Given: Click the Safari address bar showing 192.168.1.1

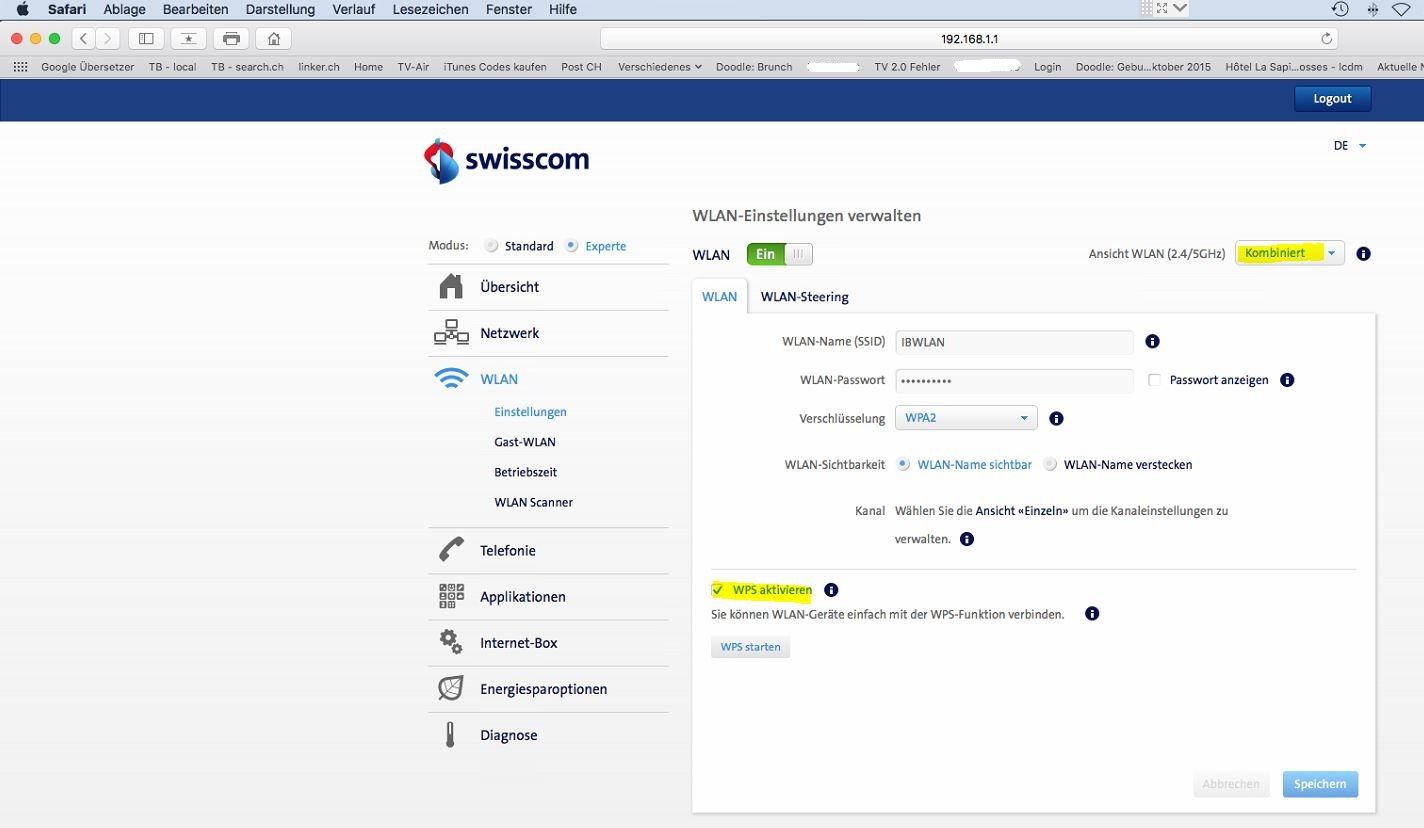Looking at the screenshot, I should tap(970, 39).
